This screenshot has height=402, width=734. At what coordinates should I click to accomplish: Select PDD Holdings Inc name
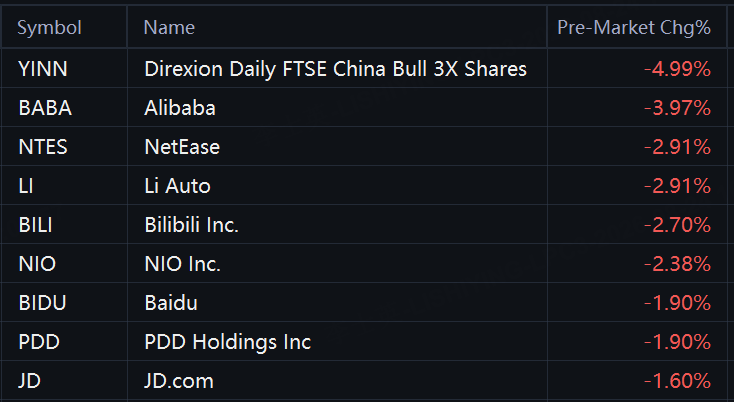(228, 342)
